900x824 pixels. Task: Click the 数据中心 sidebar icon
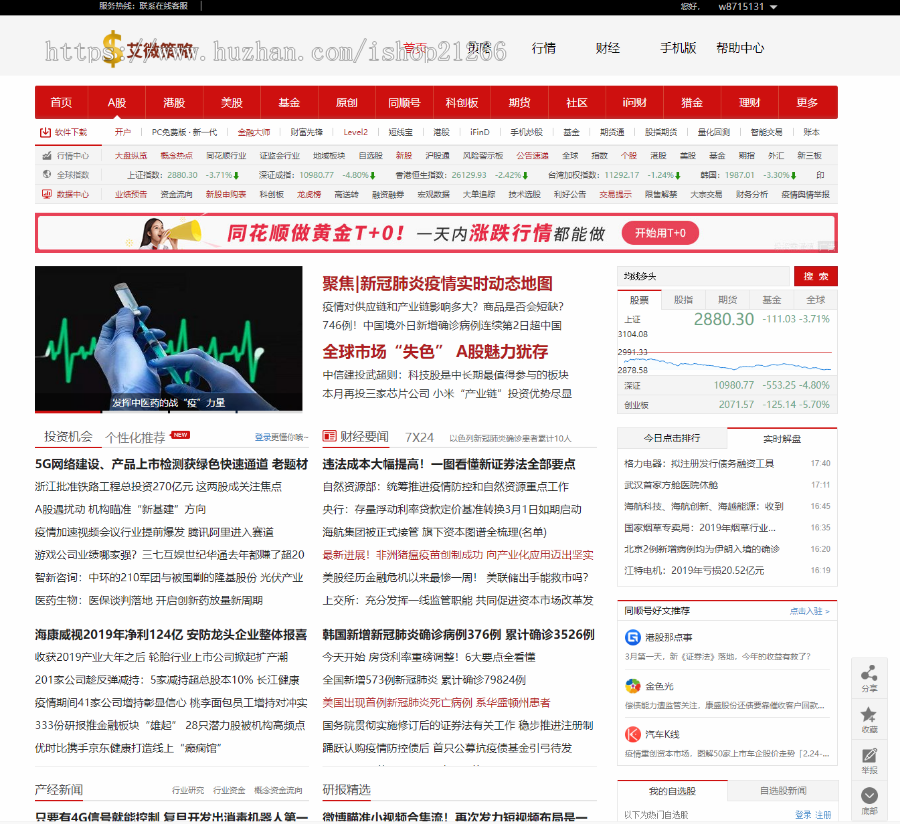[46, 193]
